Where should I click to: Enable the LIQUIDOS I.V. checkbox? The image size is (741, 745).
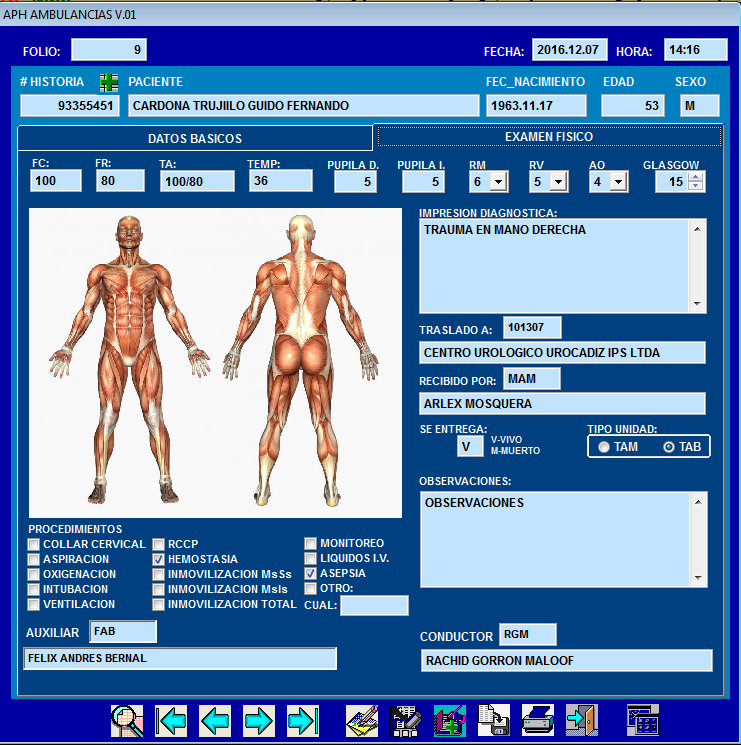tap(310, 558)
